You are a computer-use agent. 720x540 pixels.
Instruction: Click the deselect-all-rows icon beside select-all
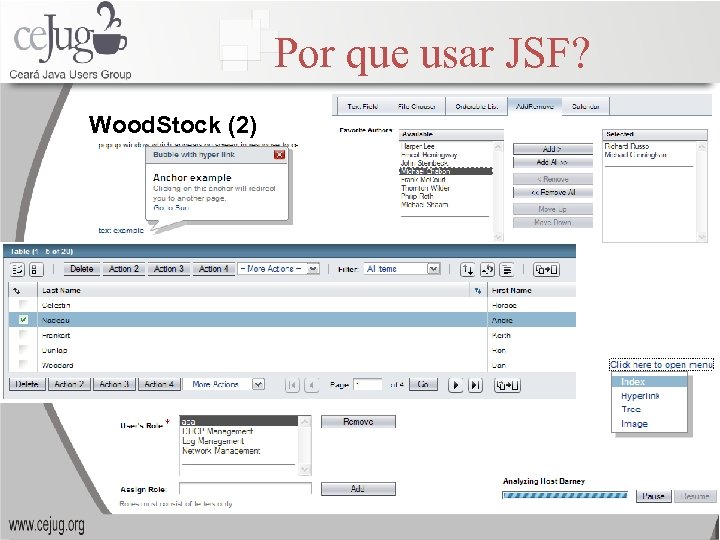[36, 270]
